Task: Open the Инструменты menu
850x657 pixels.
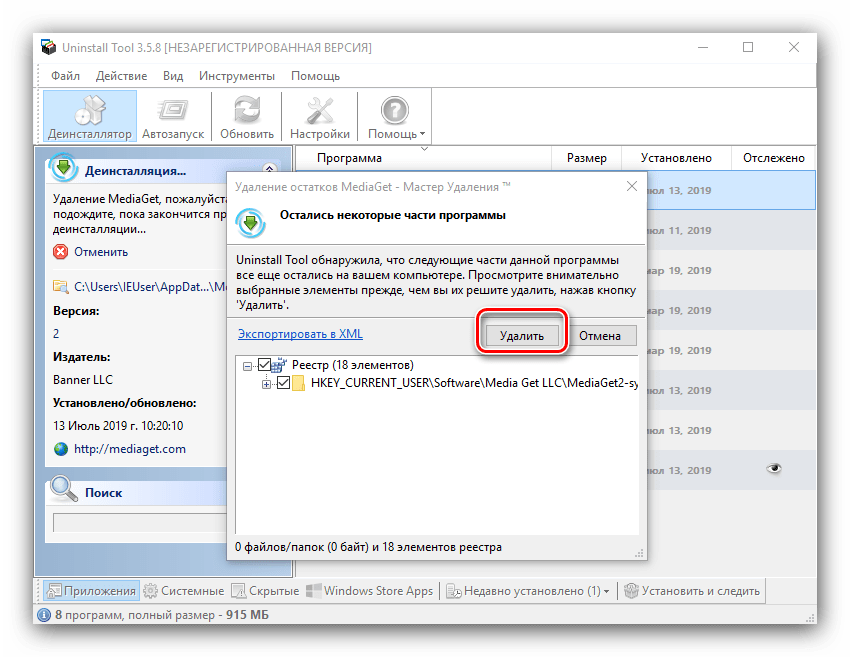Action: tap(237, 76)
